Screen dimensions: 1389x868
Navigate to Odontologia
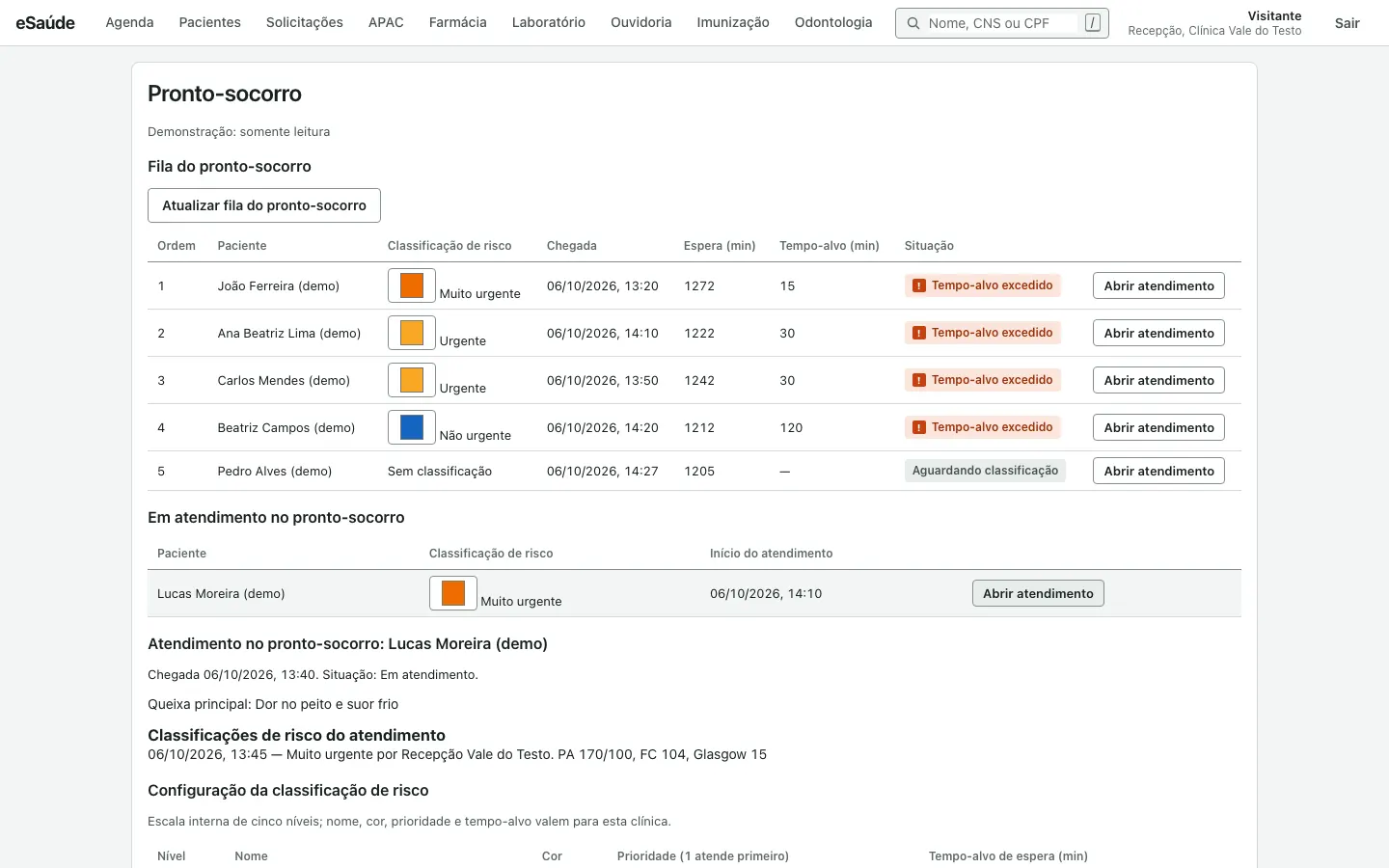(x=833, y=23)
